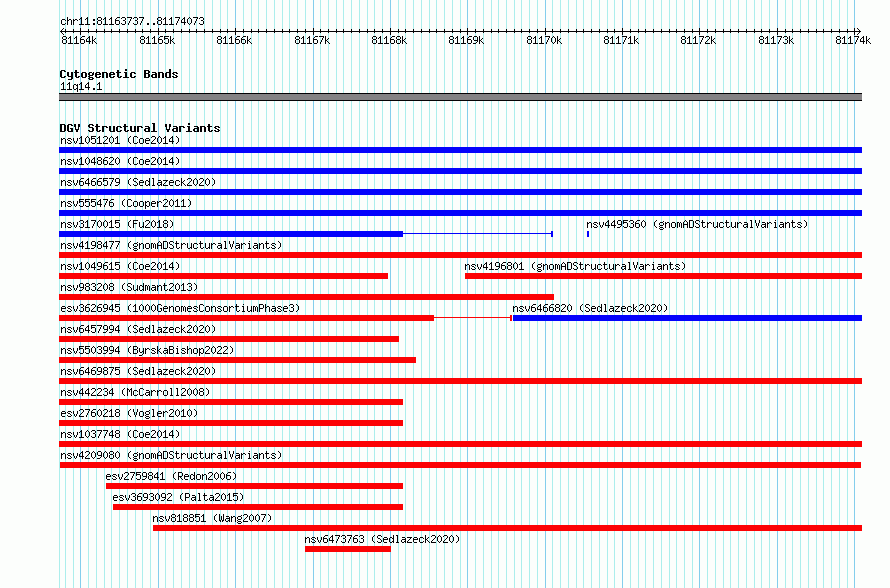Select nsv818851 (Wang2007) label

212,518
